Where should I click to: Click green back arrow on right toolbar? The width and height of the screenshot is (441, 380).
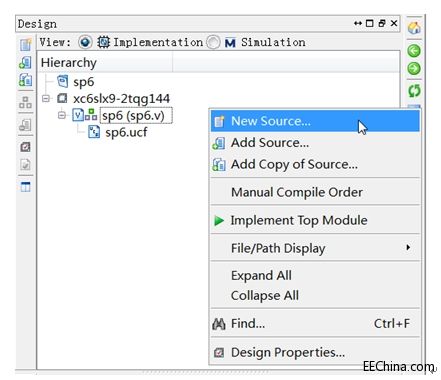tap(414, 51)
